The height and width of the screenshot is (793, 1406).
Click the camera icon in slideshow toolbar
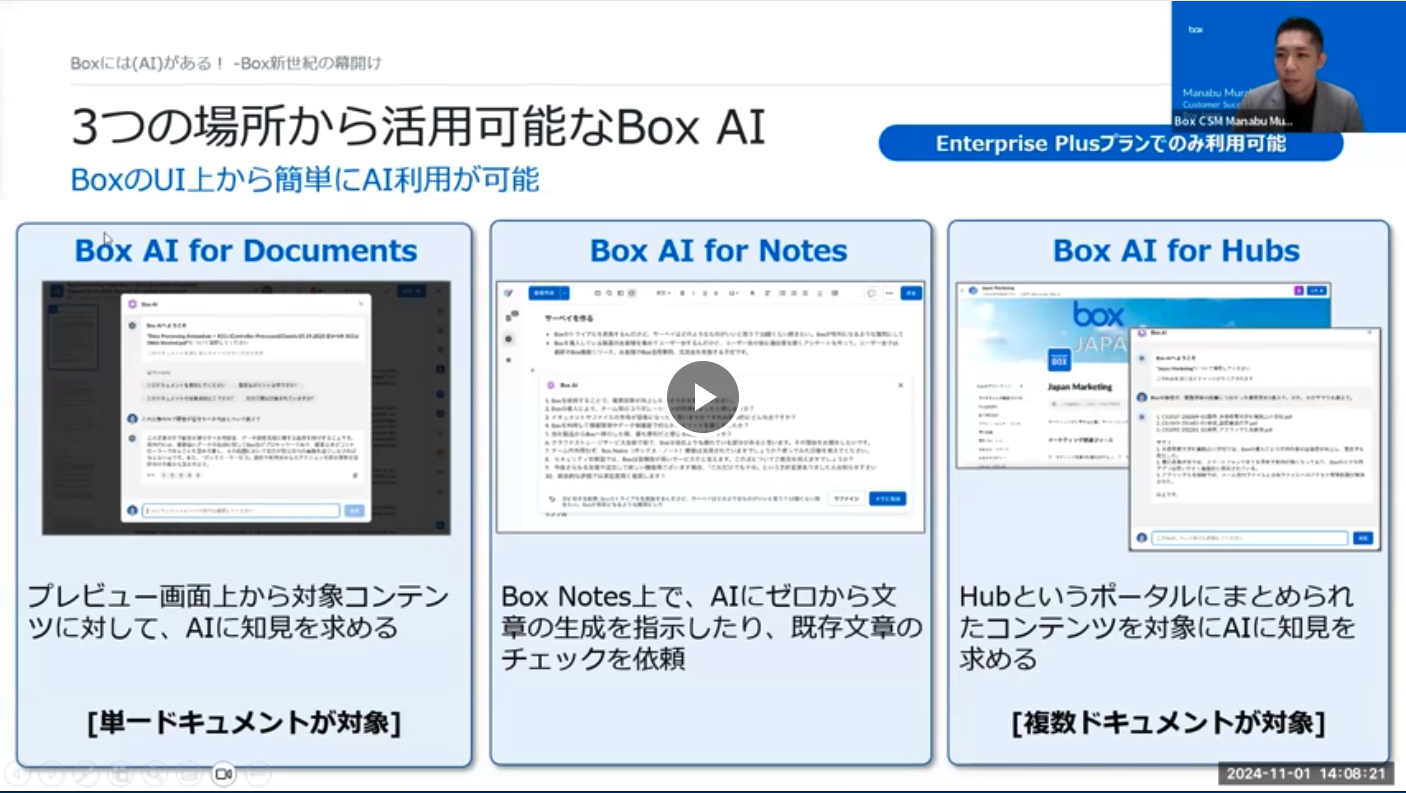coord(223,773)
